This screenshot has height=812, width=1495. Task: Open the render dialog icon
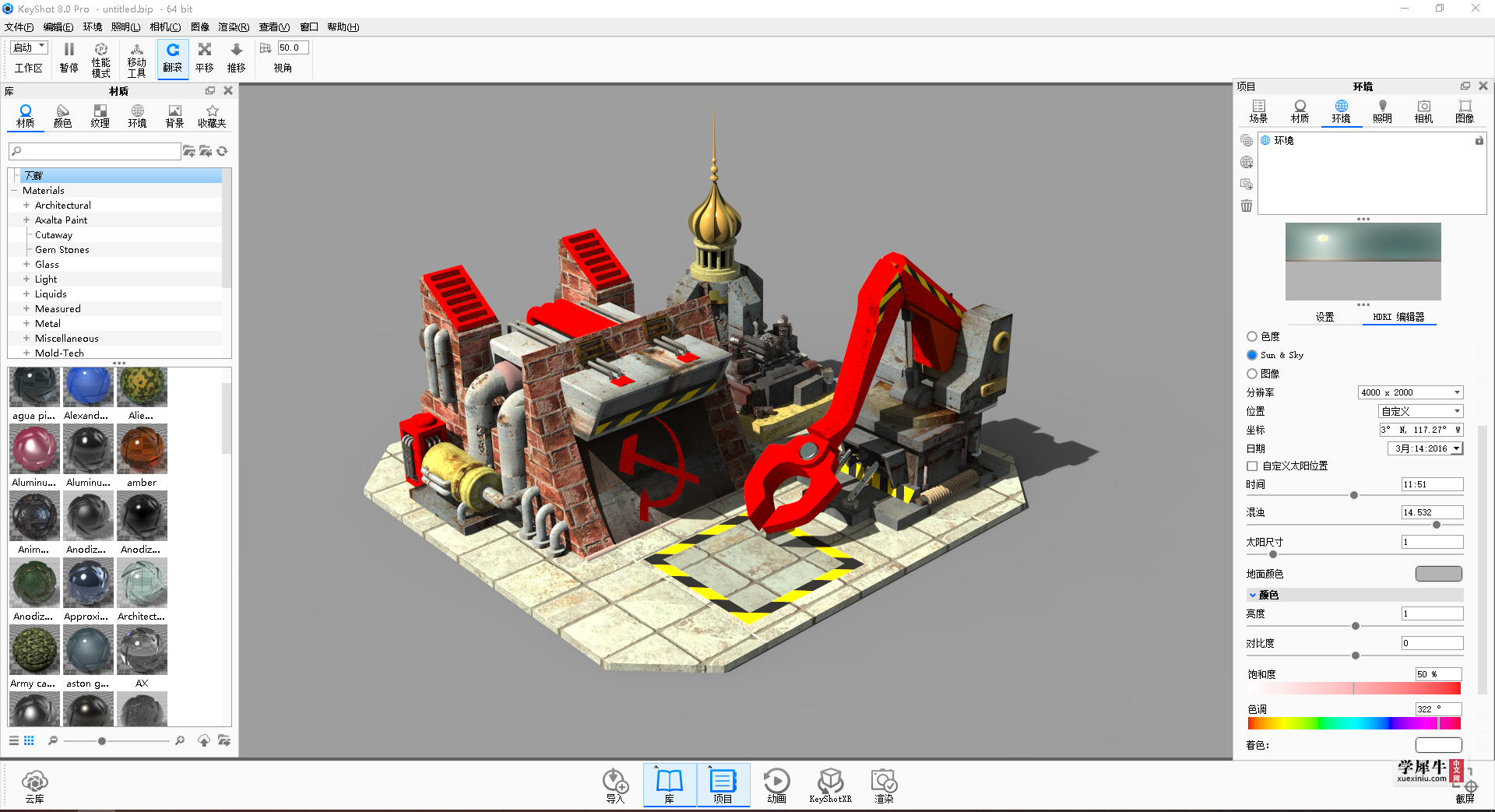[884, 780]
